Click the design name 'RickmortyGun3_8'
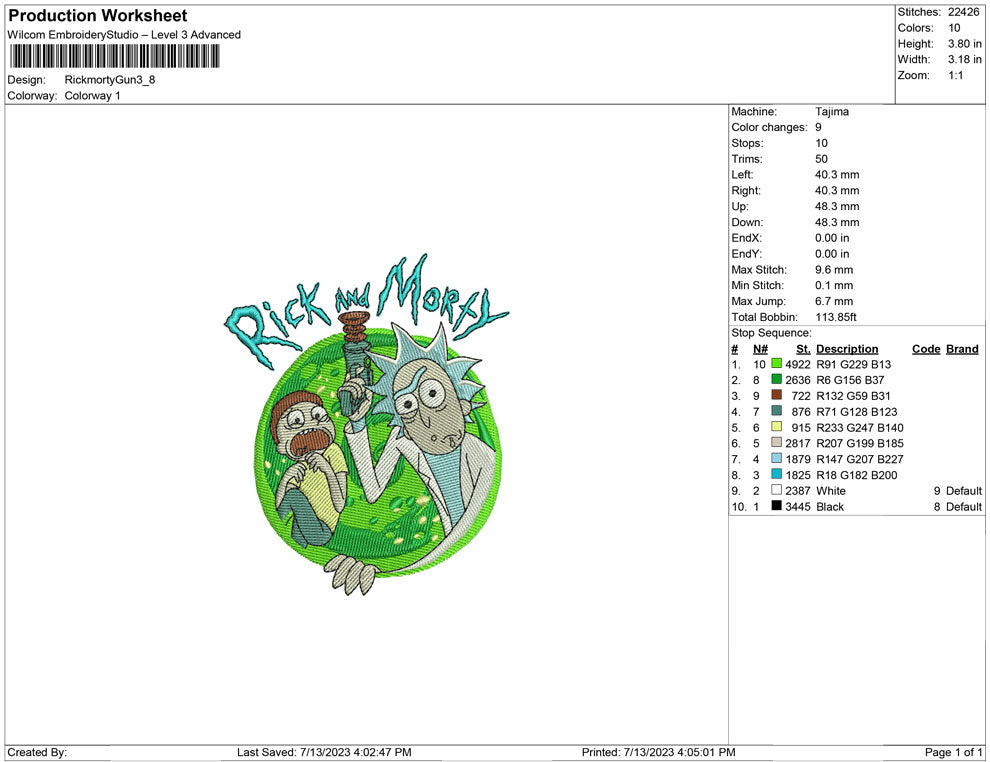The image size is (990, 762). coord(110,80)
